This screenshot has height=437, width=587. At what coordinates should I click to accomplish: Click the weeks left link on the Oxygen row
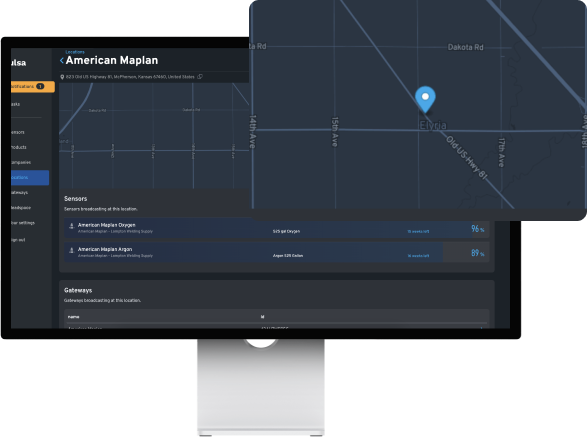[x=418, y=231]
